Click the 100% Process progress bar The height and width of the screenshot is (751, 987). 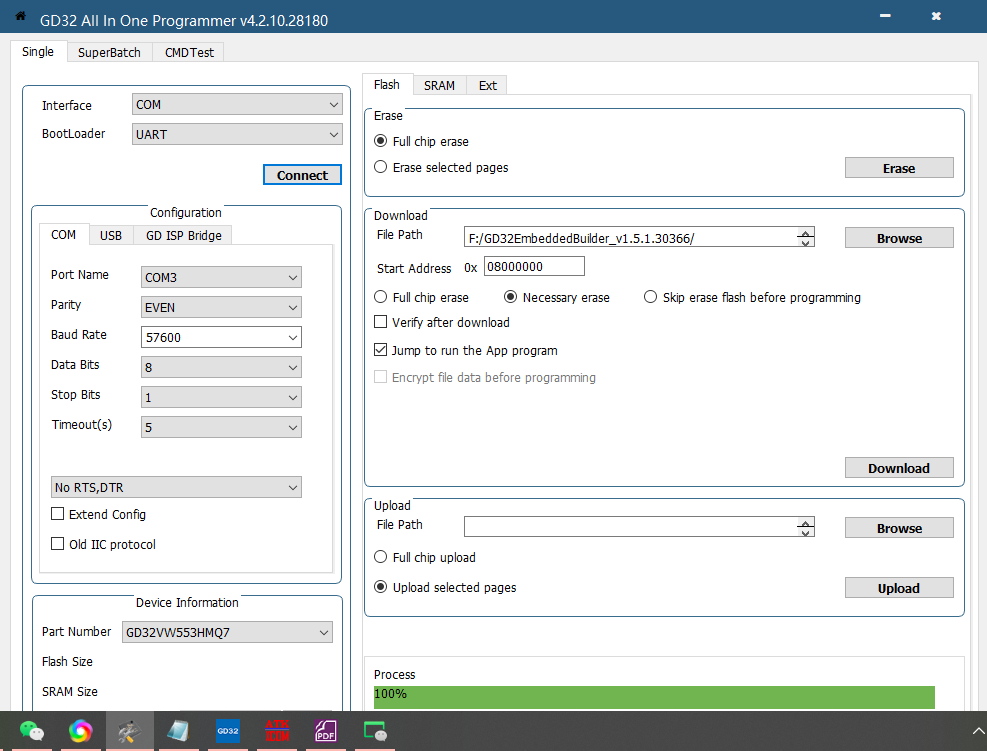click(654, 696)
